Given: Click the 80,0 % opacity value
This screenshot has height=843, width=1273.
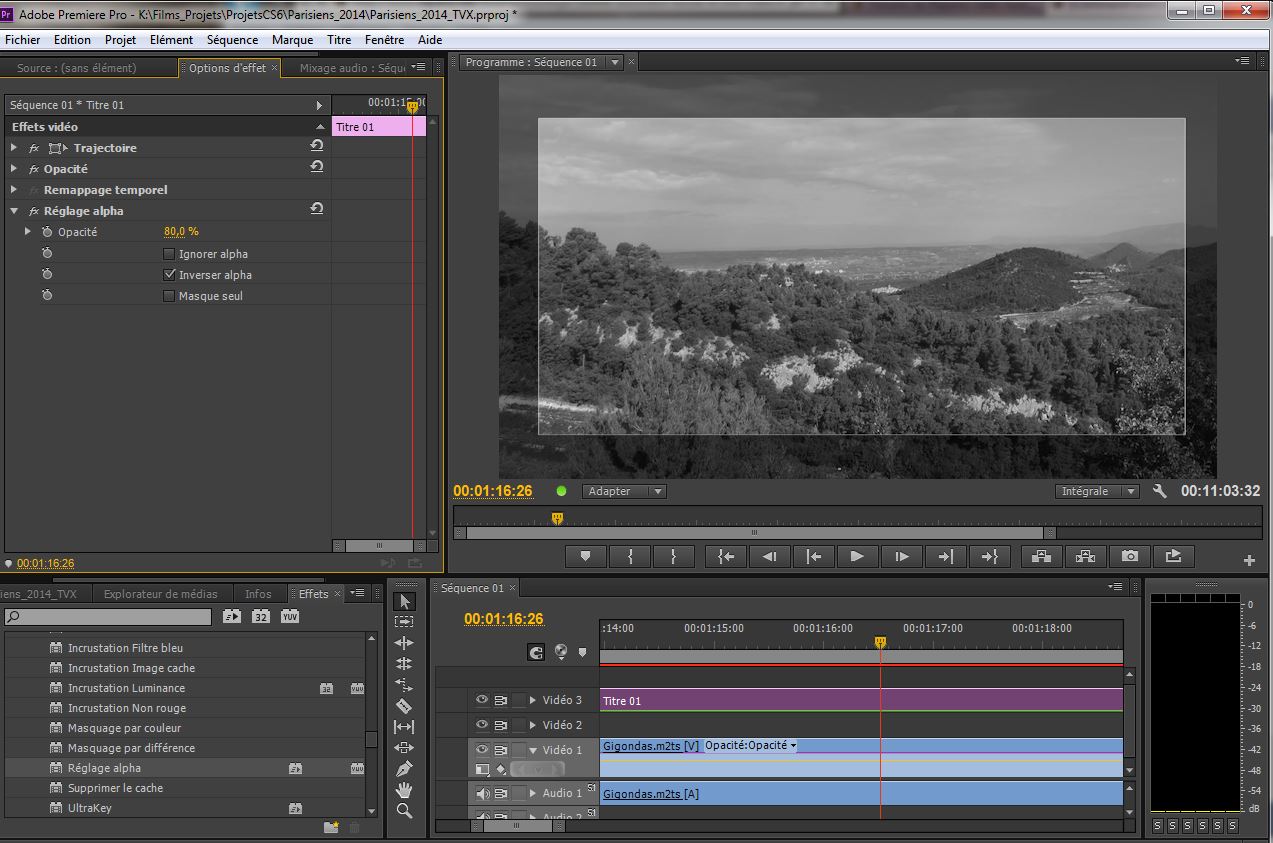Looking at the screenshot, I should [x=181, y=232].
